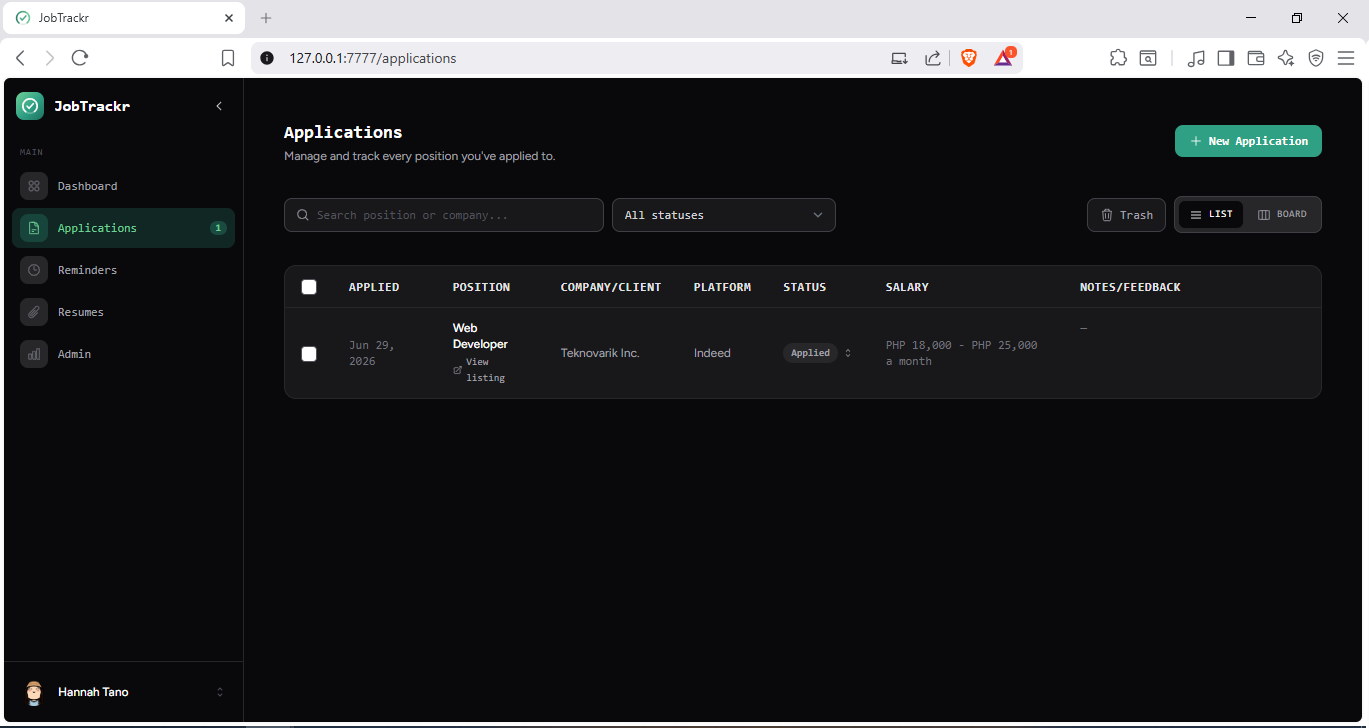The width and height of the screenshot is (1369, 728).
Task: Open the Trash
Action: (x=1126, y=215)
